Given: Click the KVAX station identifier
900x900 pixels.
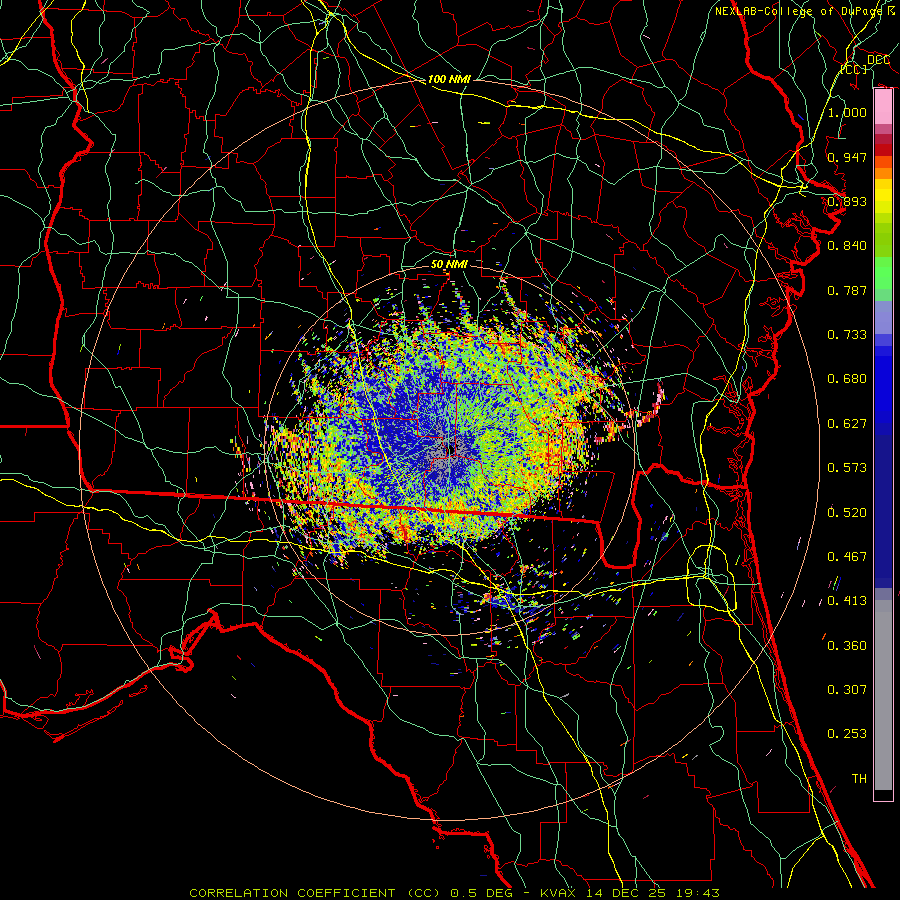Looking at the screenshot, I should pyautogui.click(x=558, y=893).
